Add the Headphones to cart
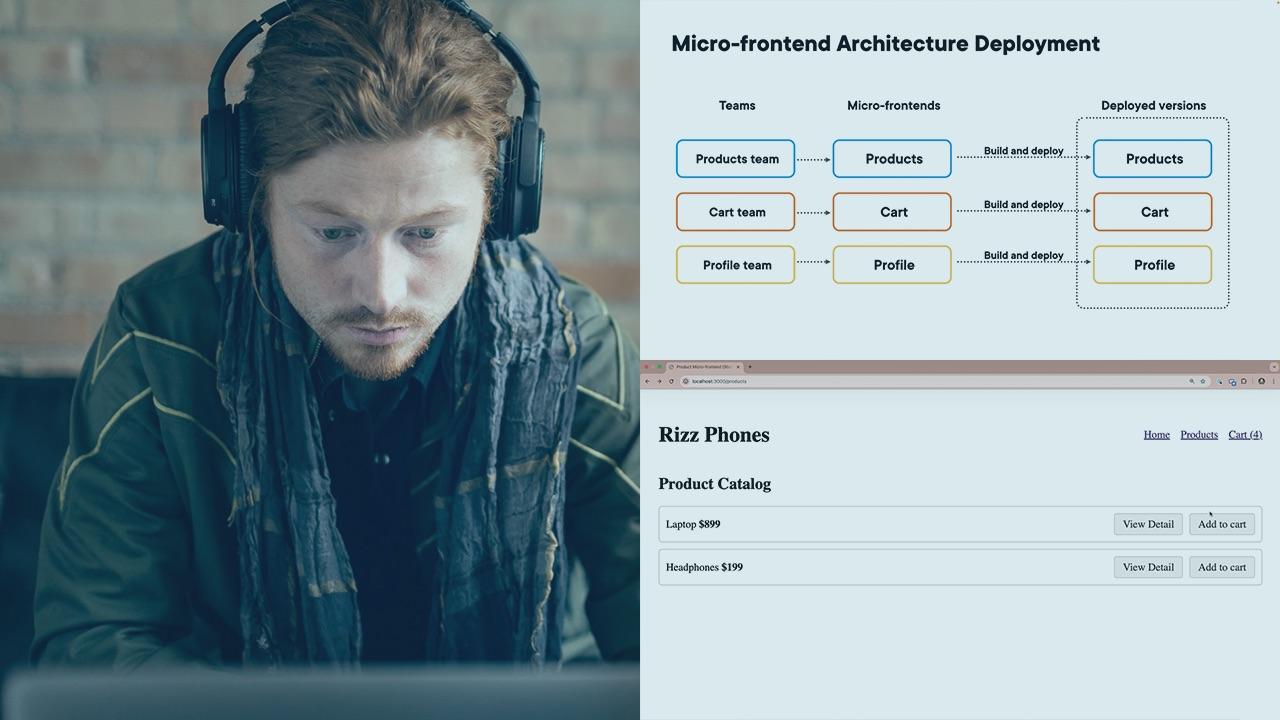Image resolution: width=1280 pixels, height=720 pixels. click(1221, 567)
